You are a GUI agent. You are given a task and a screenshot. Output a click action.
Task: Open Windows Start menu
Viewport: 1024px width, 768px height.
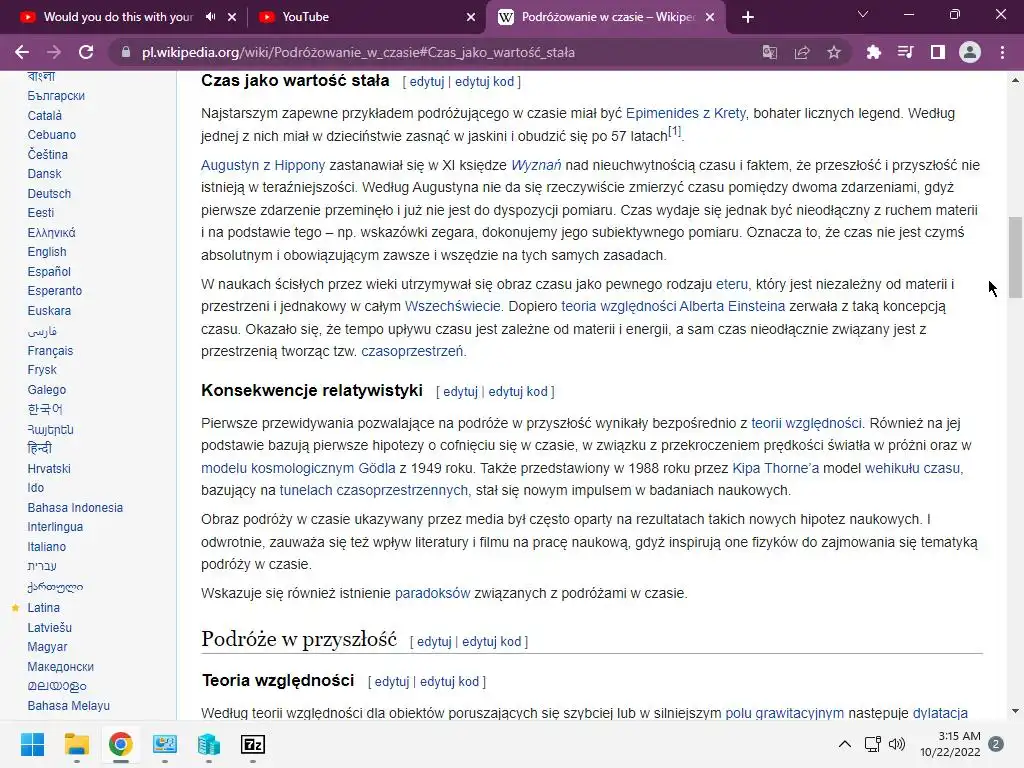32,744
